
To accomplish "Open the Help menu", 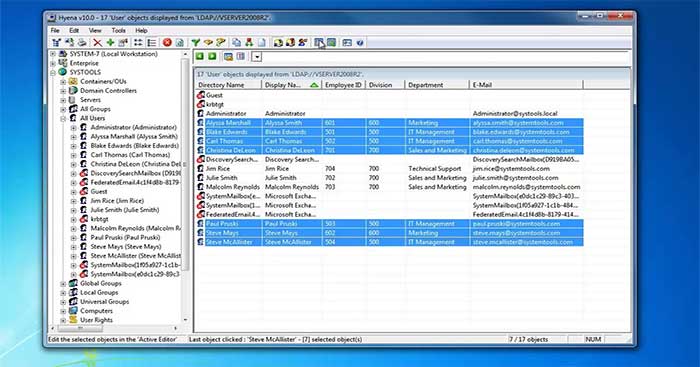I will click(141, 30).
